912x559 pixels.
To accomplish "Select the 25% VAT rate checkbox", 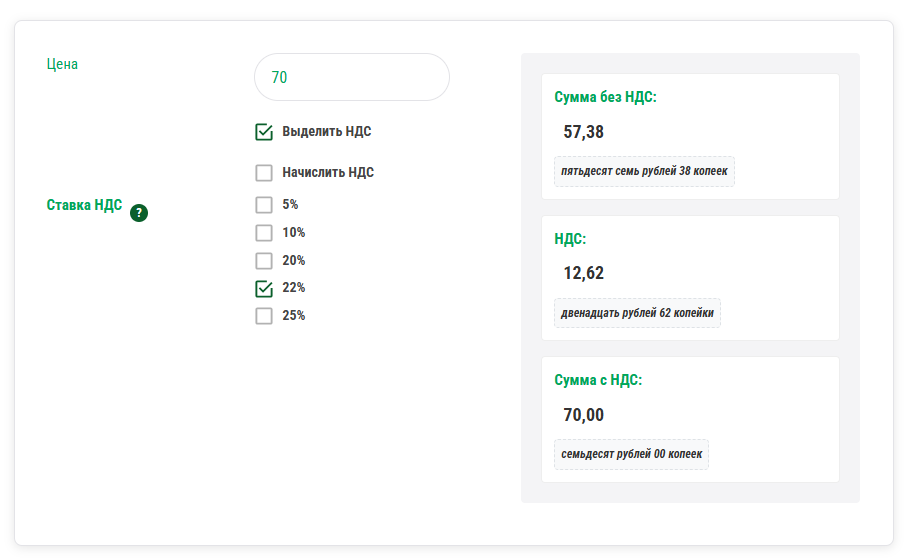I will click(x=264, y=316).
